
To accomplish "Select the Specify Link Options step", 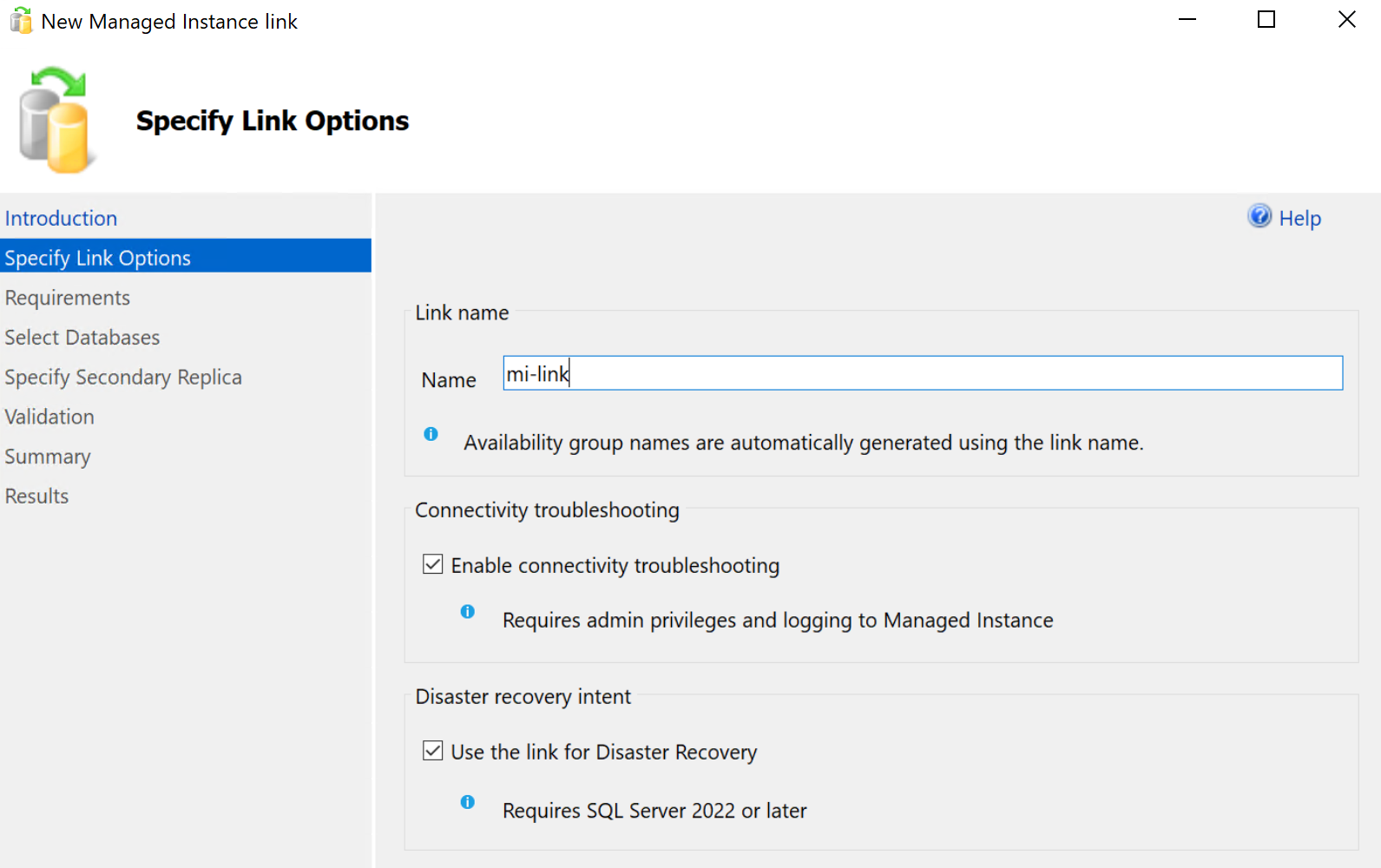I will click(x=186, y=257).
